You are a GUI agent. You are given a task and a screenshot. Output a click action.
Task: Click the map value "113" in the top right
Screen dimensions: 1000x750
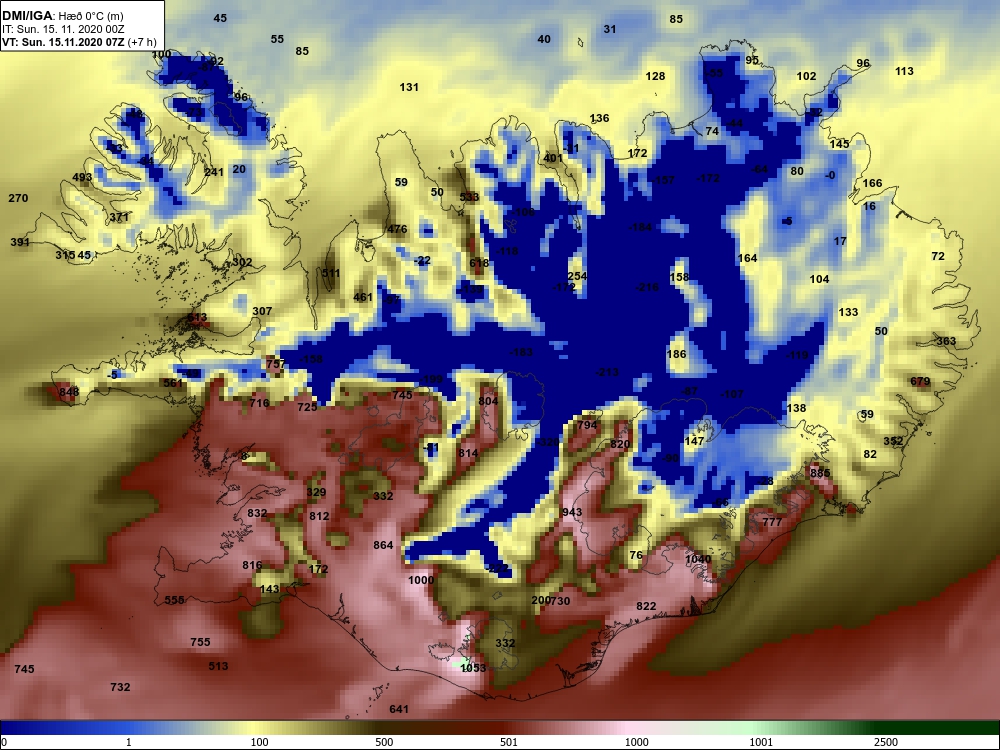tap(904, 71)
